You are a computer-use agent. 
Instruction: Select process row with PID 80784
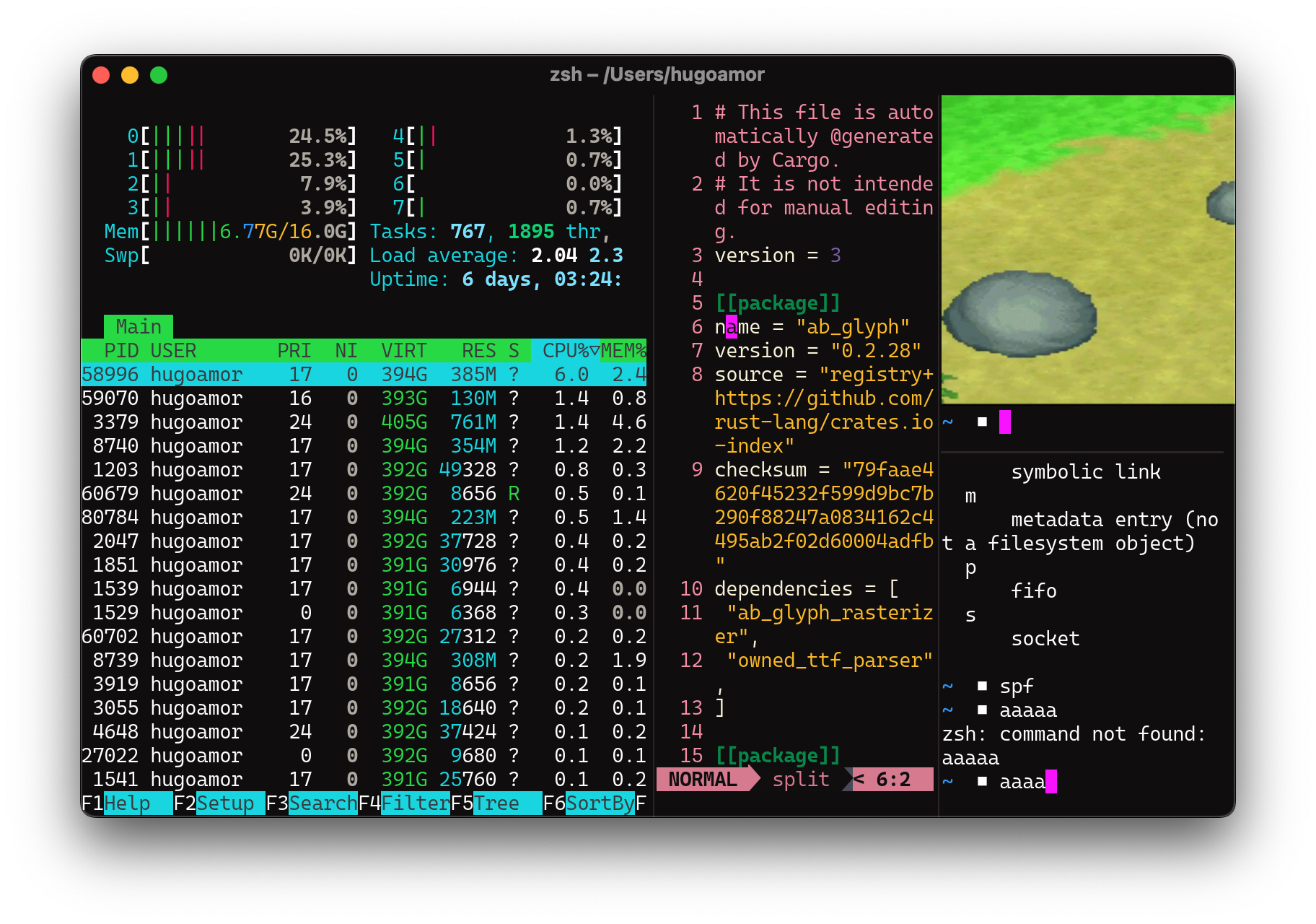pos(364,517)
